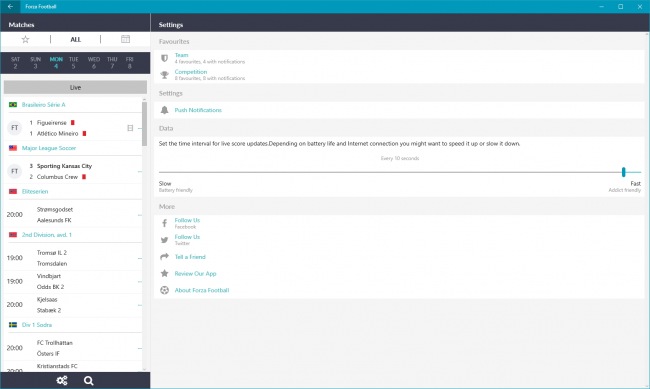Select Sunday 3 in date strip
The image size is (650, 389).
(35, 63)
